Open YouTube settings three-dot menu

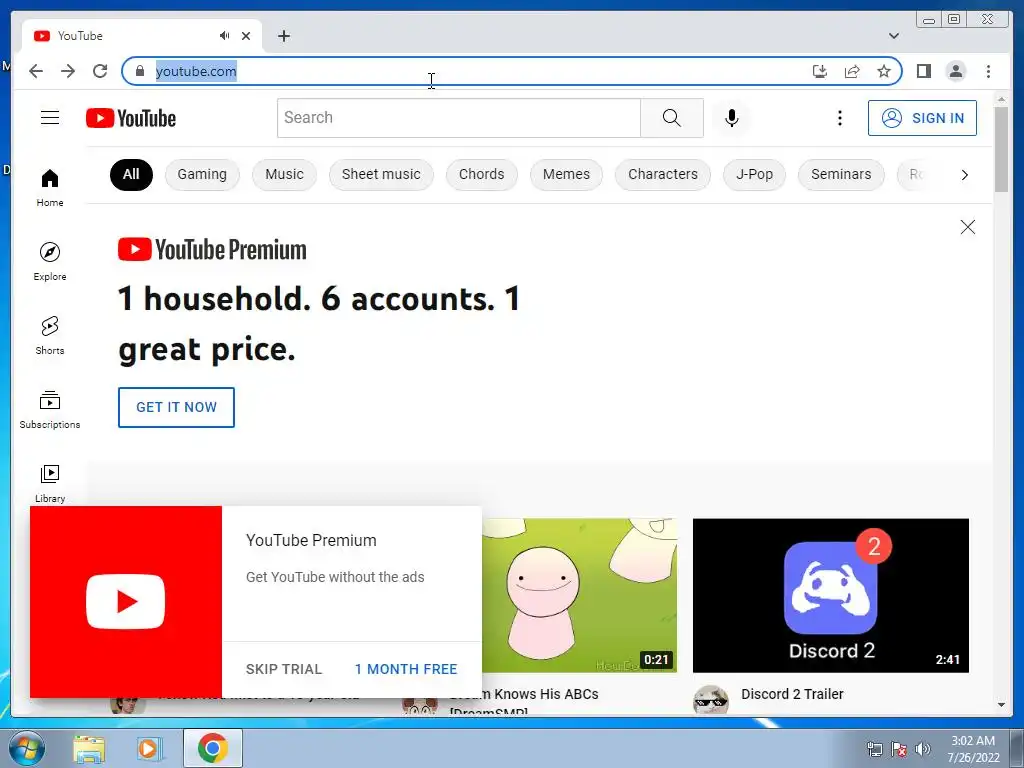[840, 118]
